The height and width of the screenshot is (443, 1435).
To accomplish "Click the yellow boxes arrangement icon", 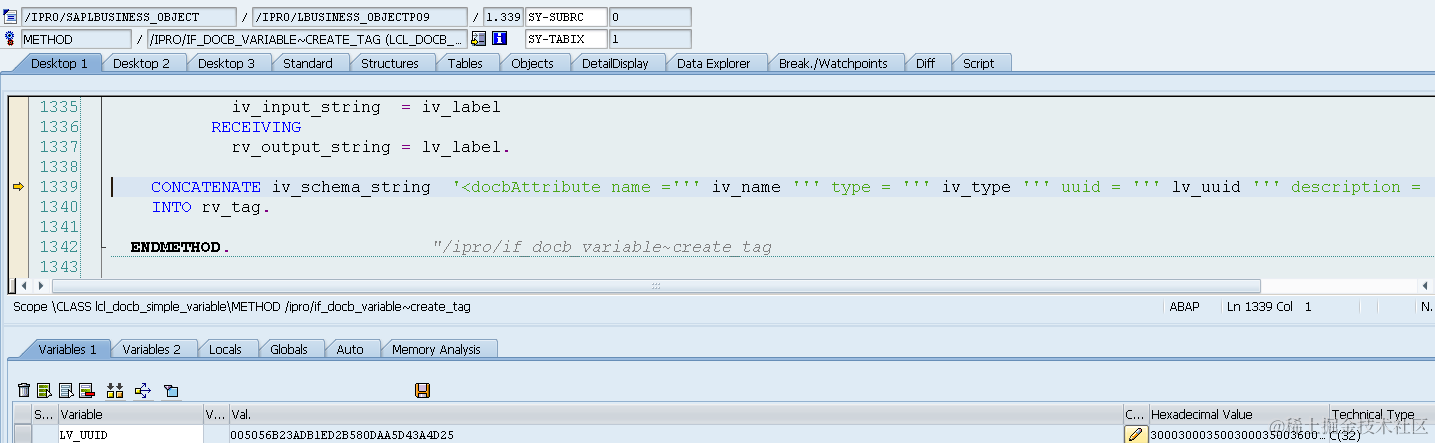I will (x=115, y=390).
